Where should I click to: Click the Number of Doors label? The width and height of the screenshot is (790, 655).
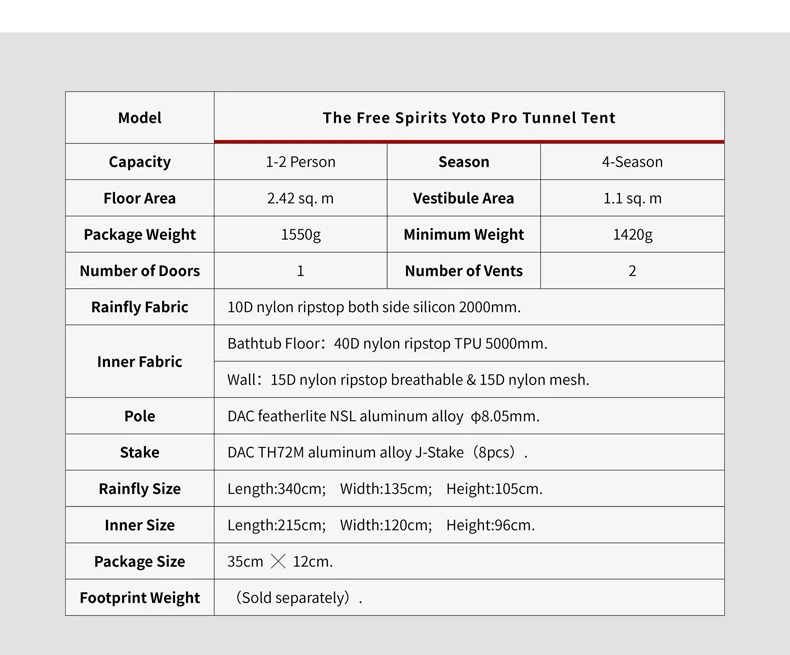click(140, 271)
